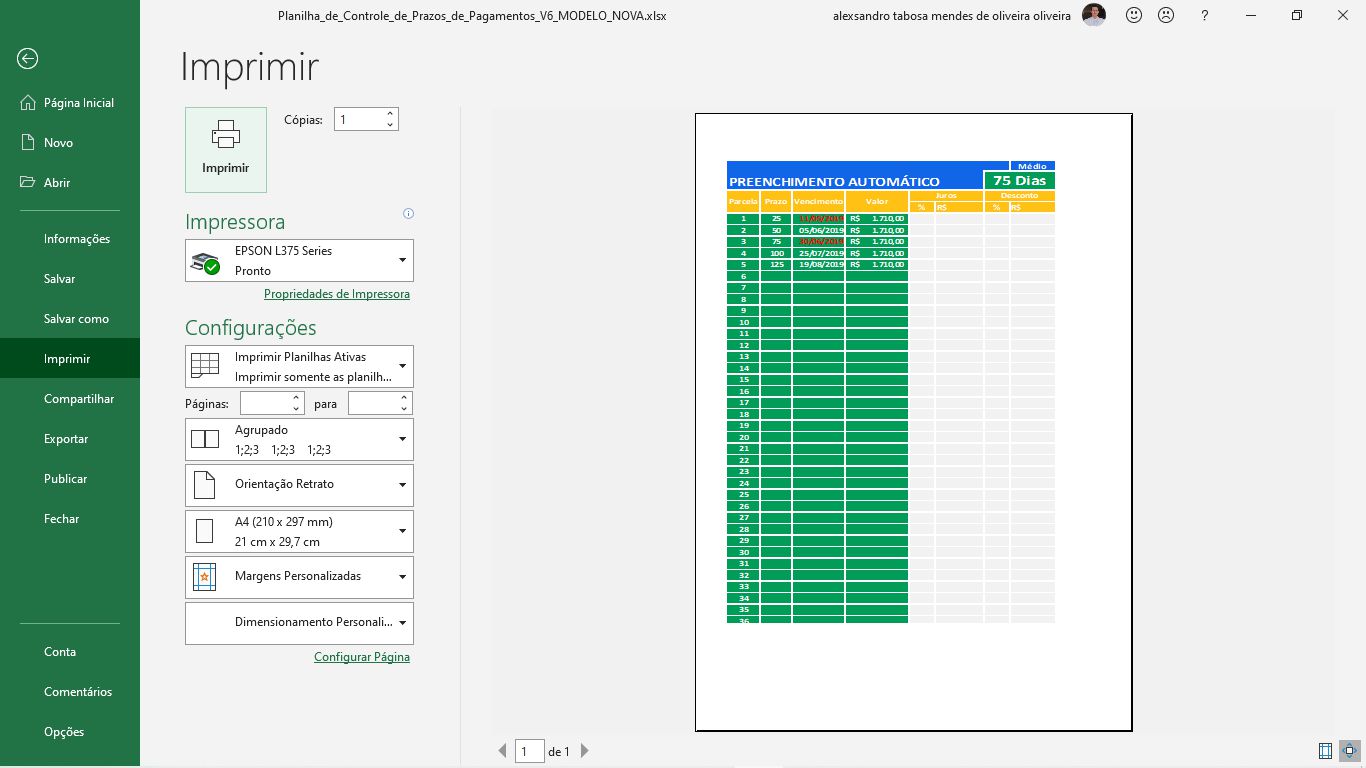Go to next page arrow in preview
Image resolution: width=1366 pixels, height=768 pixels.
click(x=585, y=751)
